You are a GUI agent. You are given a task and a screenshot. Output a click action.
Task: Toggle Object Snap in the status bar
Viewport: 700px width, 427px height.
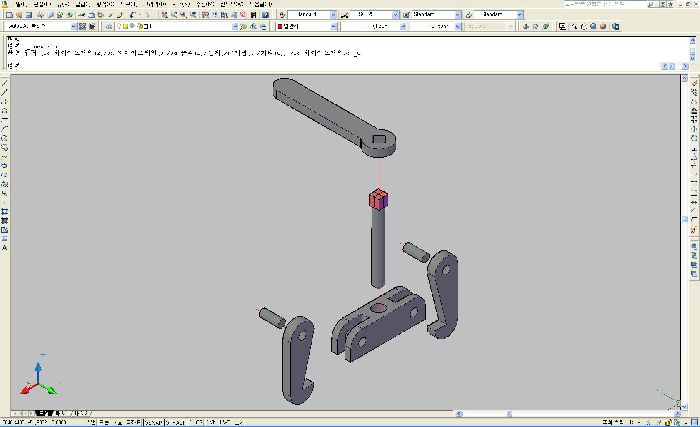153,422
